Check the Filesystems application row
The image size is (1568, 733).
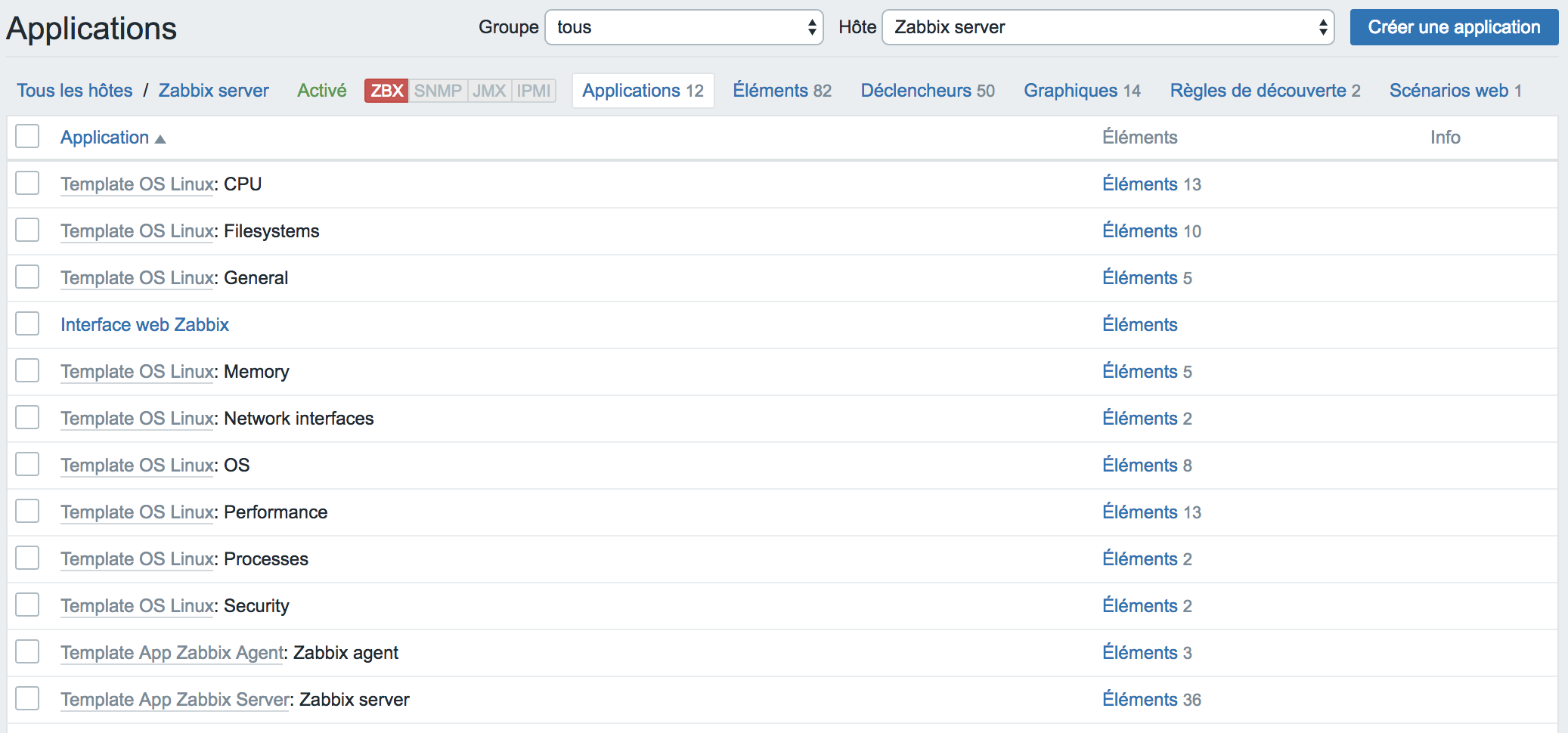click(27, 230)
